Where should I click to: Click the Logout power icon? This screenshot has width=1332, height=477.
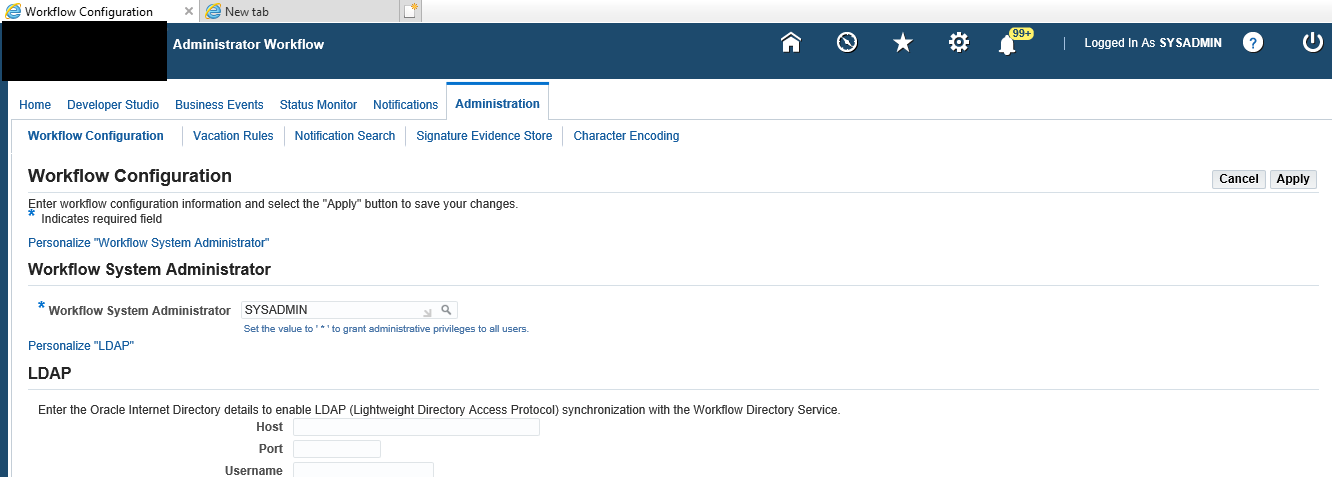point(1312,43)
